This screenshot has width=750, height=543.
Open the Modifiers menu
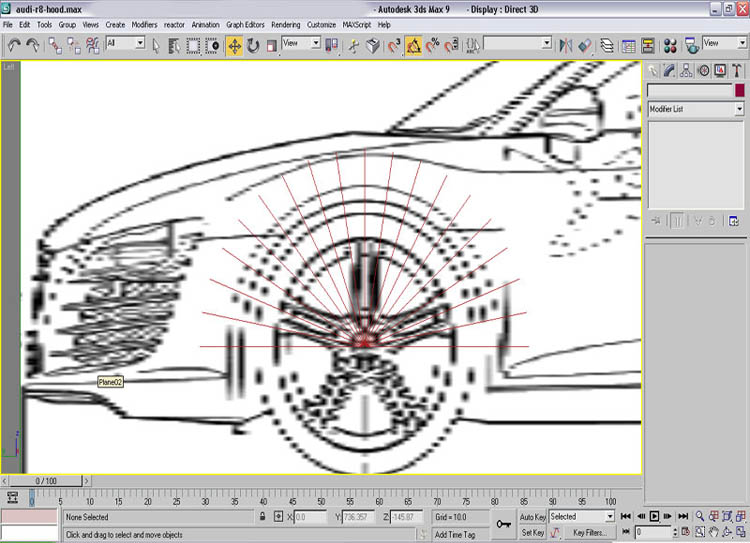144,24
